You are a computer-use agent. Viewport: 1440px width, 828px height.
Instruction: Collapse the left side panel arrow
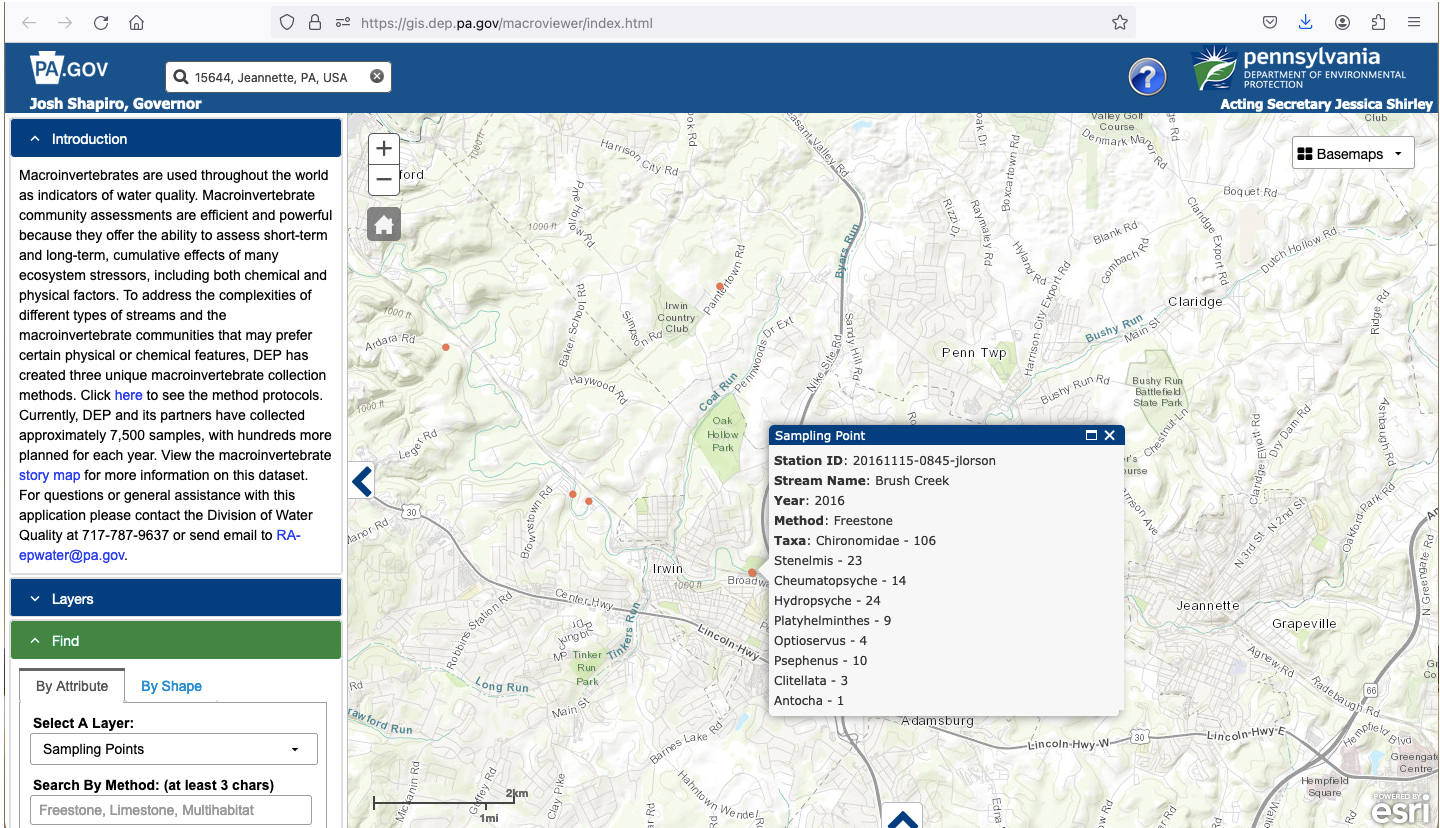tap(361, 481)
